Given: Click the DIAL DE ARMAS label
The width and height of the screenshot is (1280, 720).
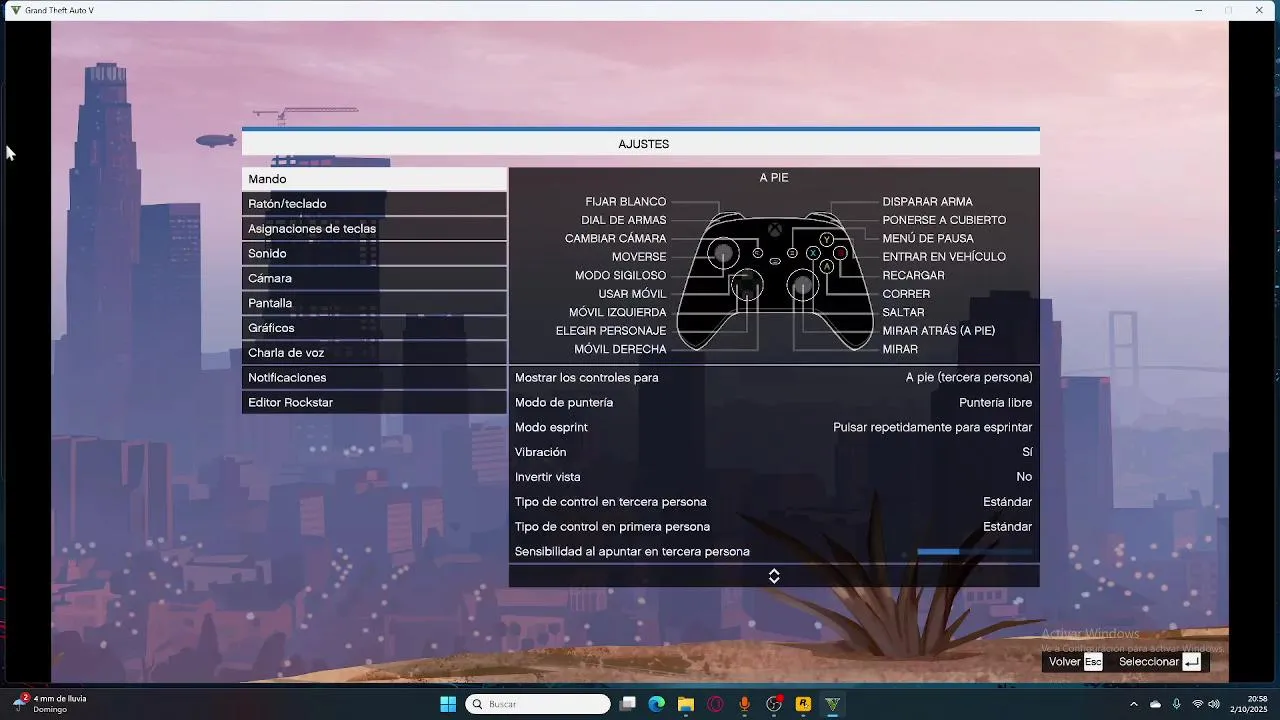Looking at the screenshot, I should (x=624, y=220).
